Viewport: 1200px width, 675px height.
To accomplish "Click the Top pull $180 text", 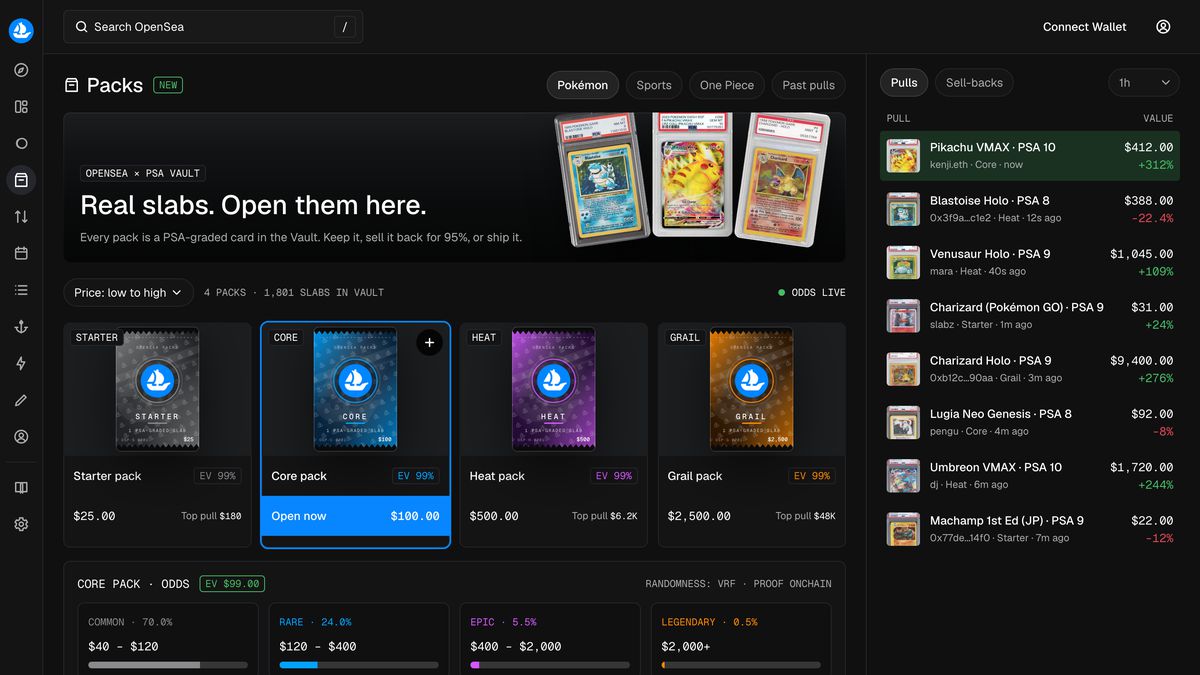I will 211,516.
